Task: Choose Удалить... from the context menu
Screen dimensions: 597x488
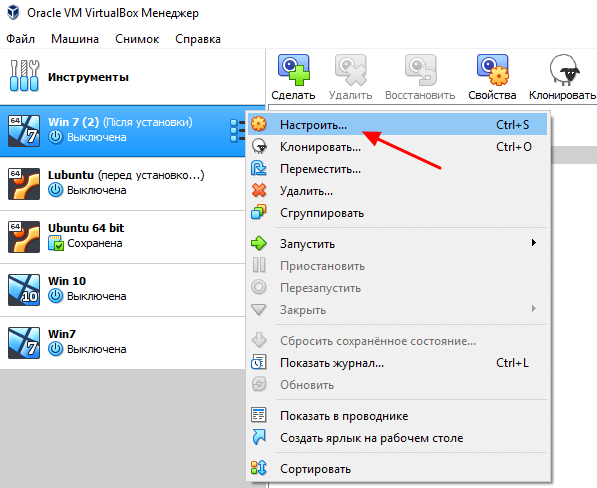Action: coord(397,191)
